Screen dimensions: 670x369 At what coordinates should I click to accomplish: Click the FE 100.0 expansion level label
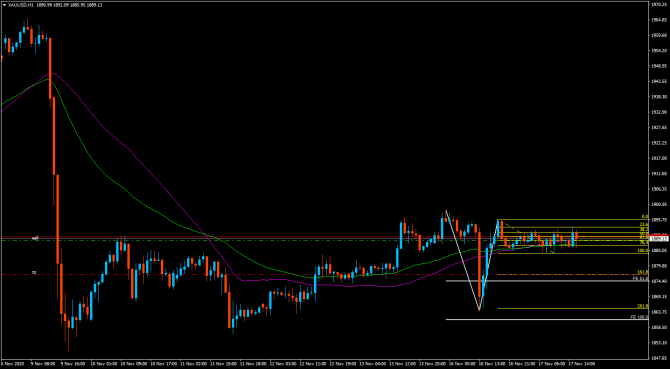(x=642, y=317)
